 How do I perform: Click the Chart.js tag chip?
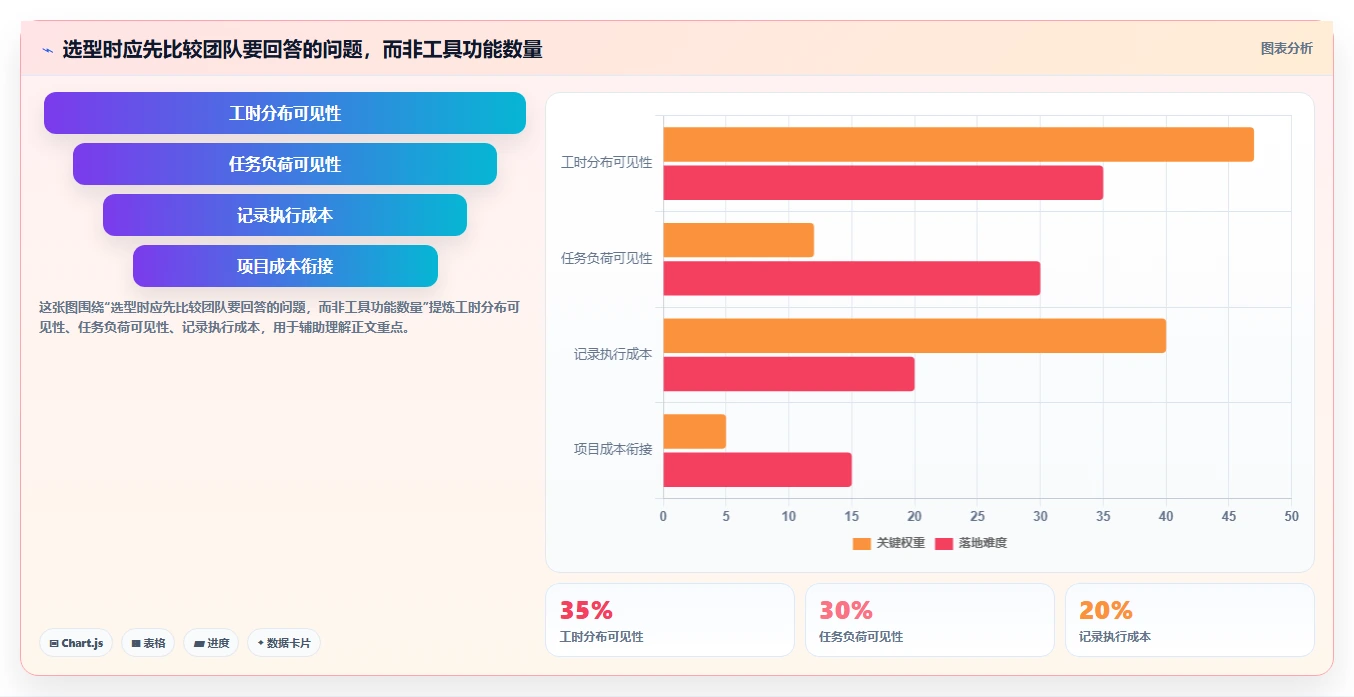click(76, 643)
